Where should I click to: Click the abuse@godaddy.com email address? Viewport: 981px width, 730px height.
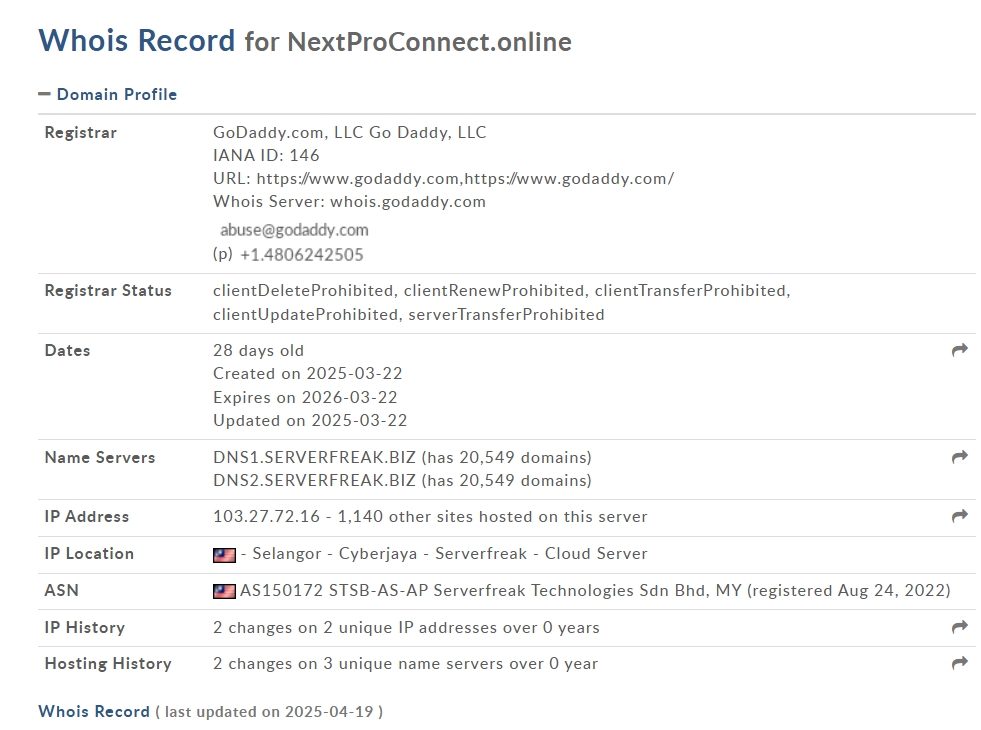point(294,230)
